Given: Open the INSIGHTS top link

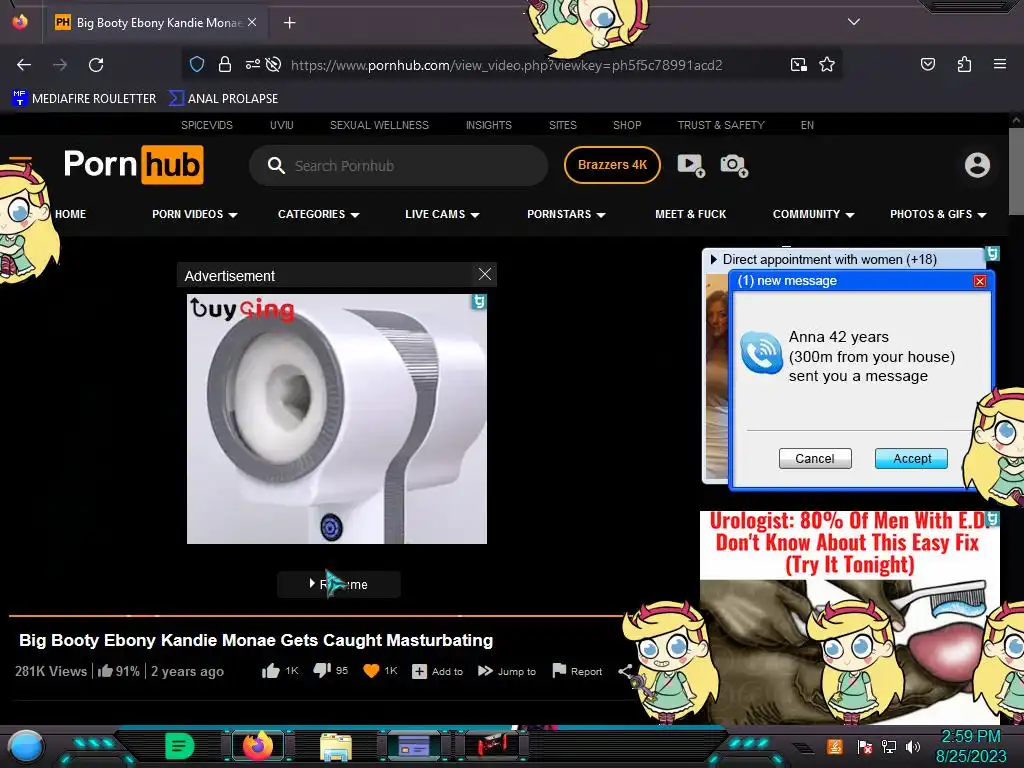Looking at the screenshot, I should (x=488, y=125).
